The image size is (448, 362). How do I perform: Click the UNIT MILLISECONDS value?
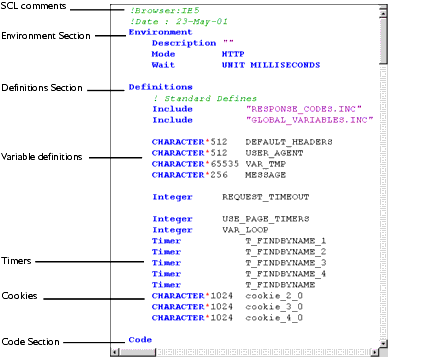pyautogui.click(x=271, y=65)
